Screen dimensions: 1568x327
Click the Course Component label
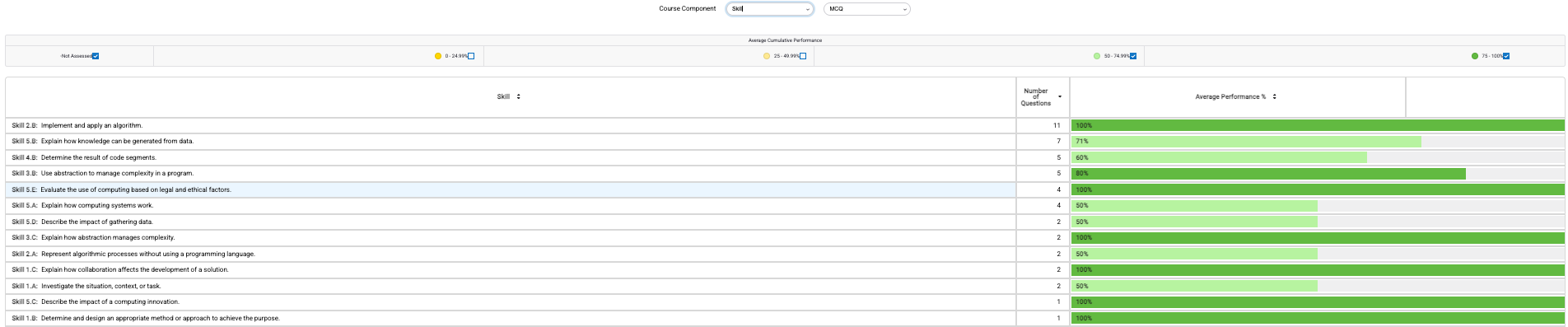tap(688, 9)
